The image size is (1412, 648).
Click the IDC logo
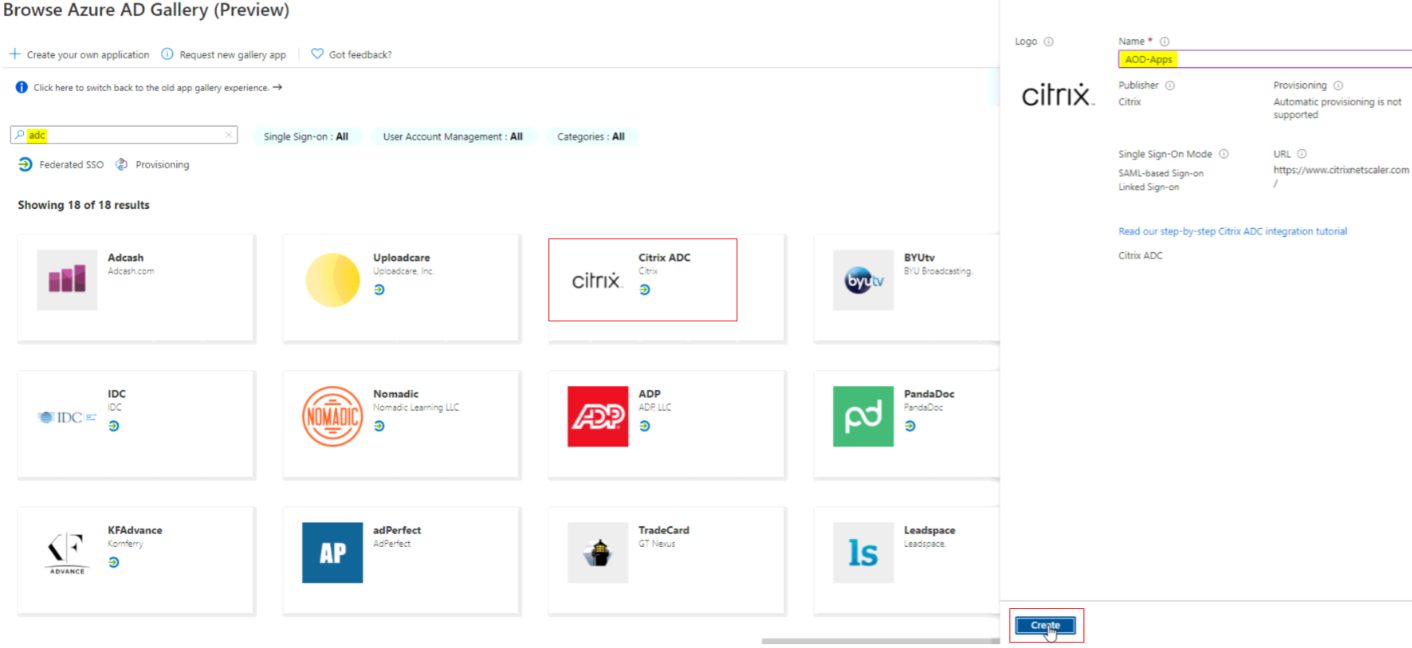(x=67, y=416)
